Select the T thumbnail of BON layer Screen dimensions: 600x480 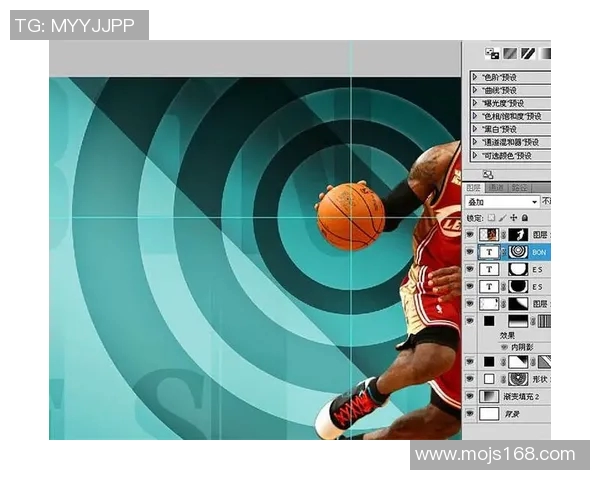[489, 252]
